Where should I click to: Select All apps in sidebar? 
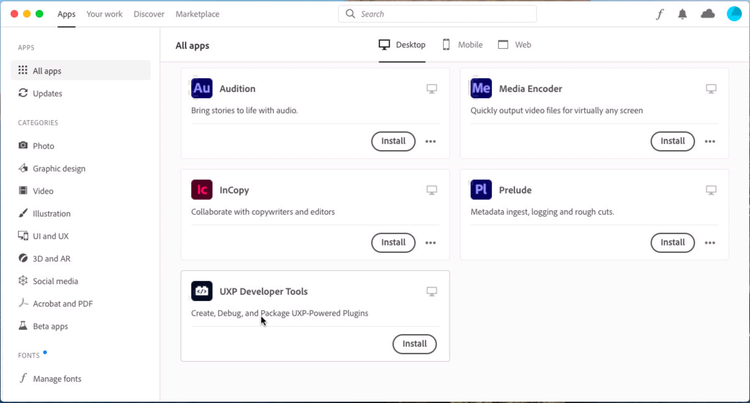point(80,70)
